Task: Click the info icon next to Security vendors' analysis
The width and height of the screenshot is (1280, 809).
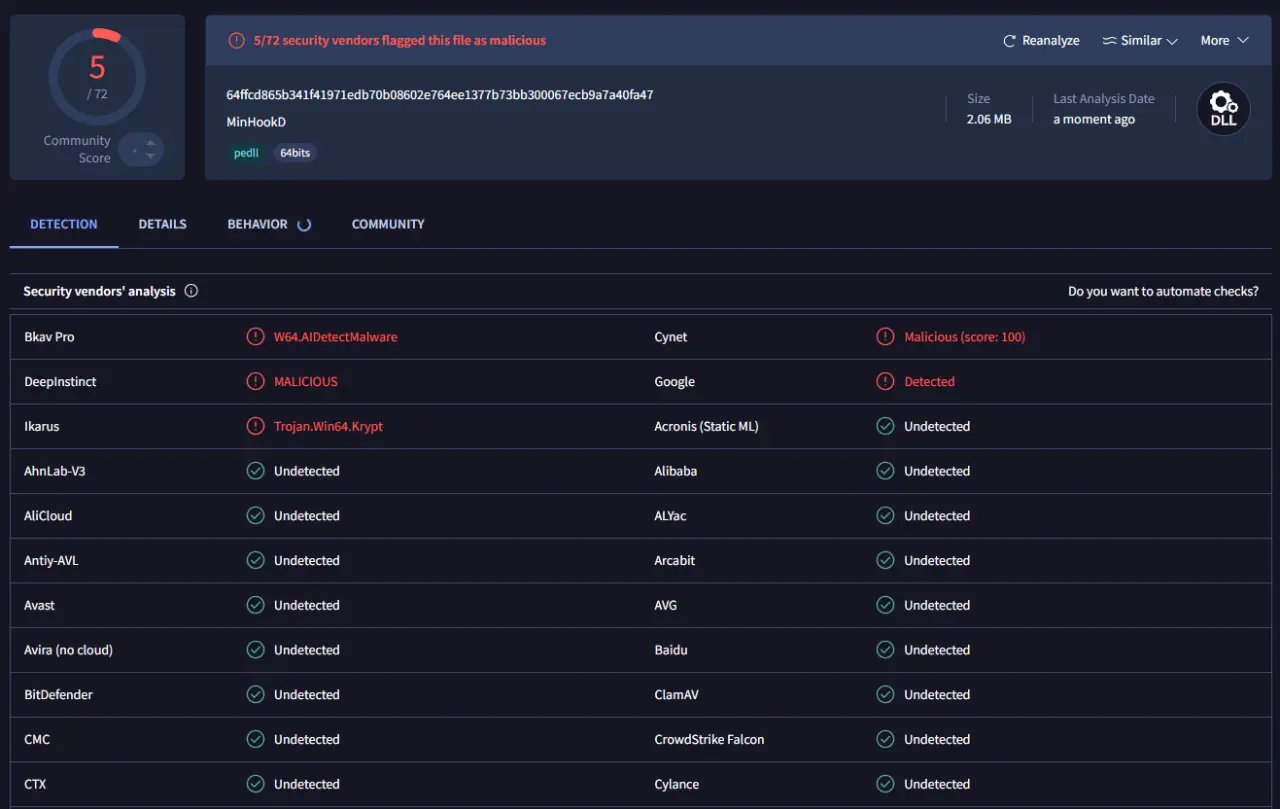Action: tap(191, 292)
